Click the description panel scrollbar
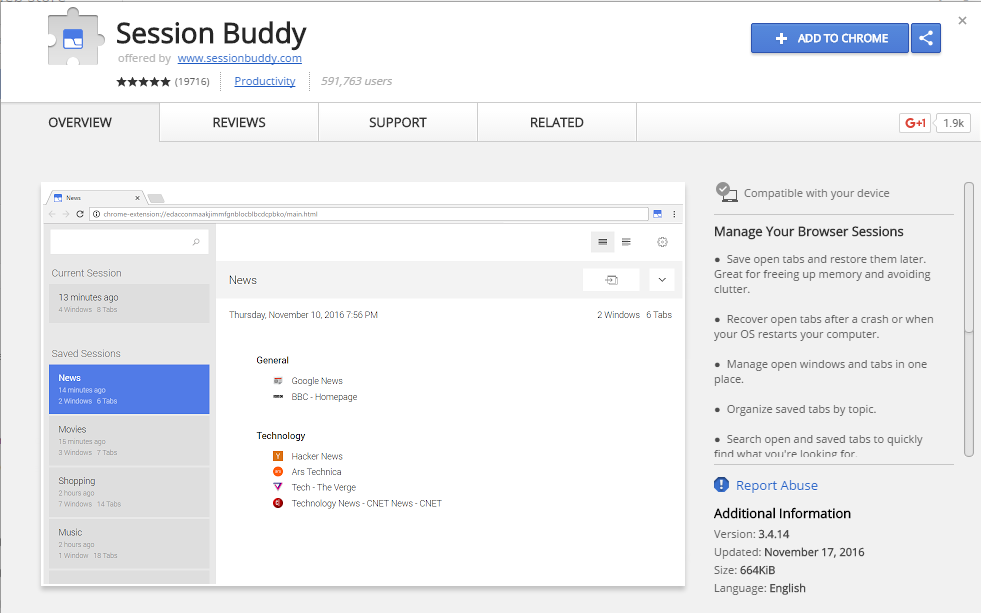The image size is (981, 613). [968, 319]
